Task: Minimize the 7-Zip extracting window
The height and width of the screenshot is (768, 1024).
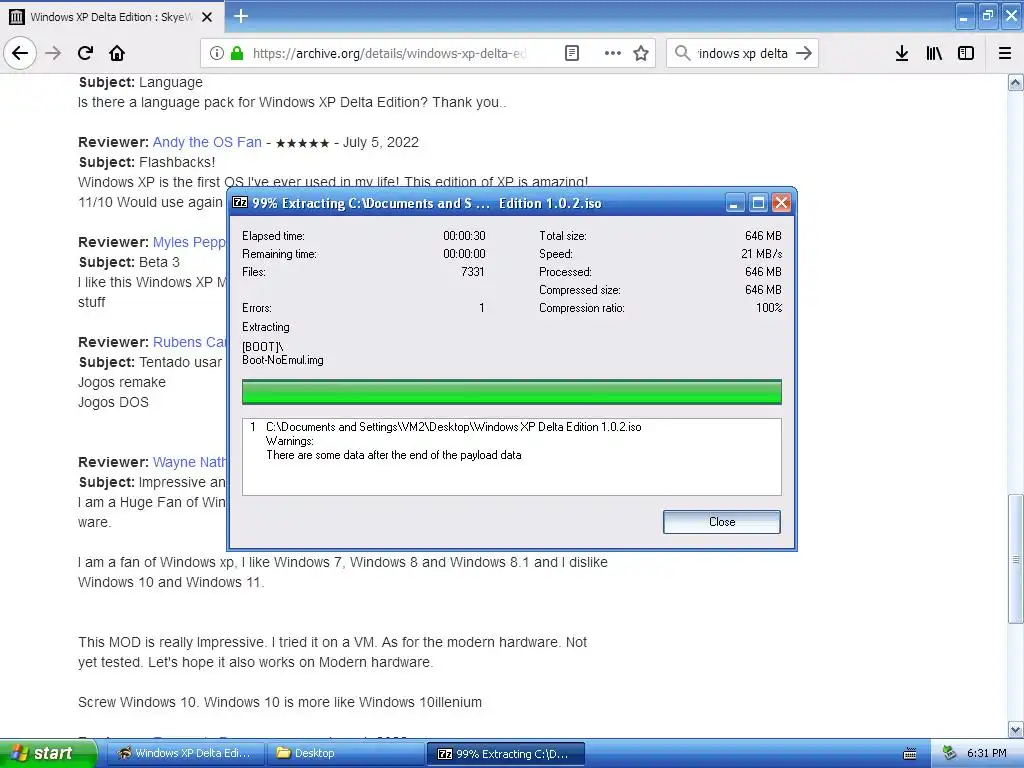Action: tap(734, 203)
